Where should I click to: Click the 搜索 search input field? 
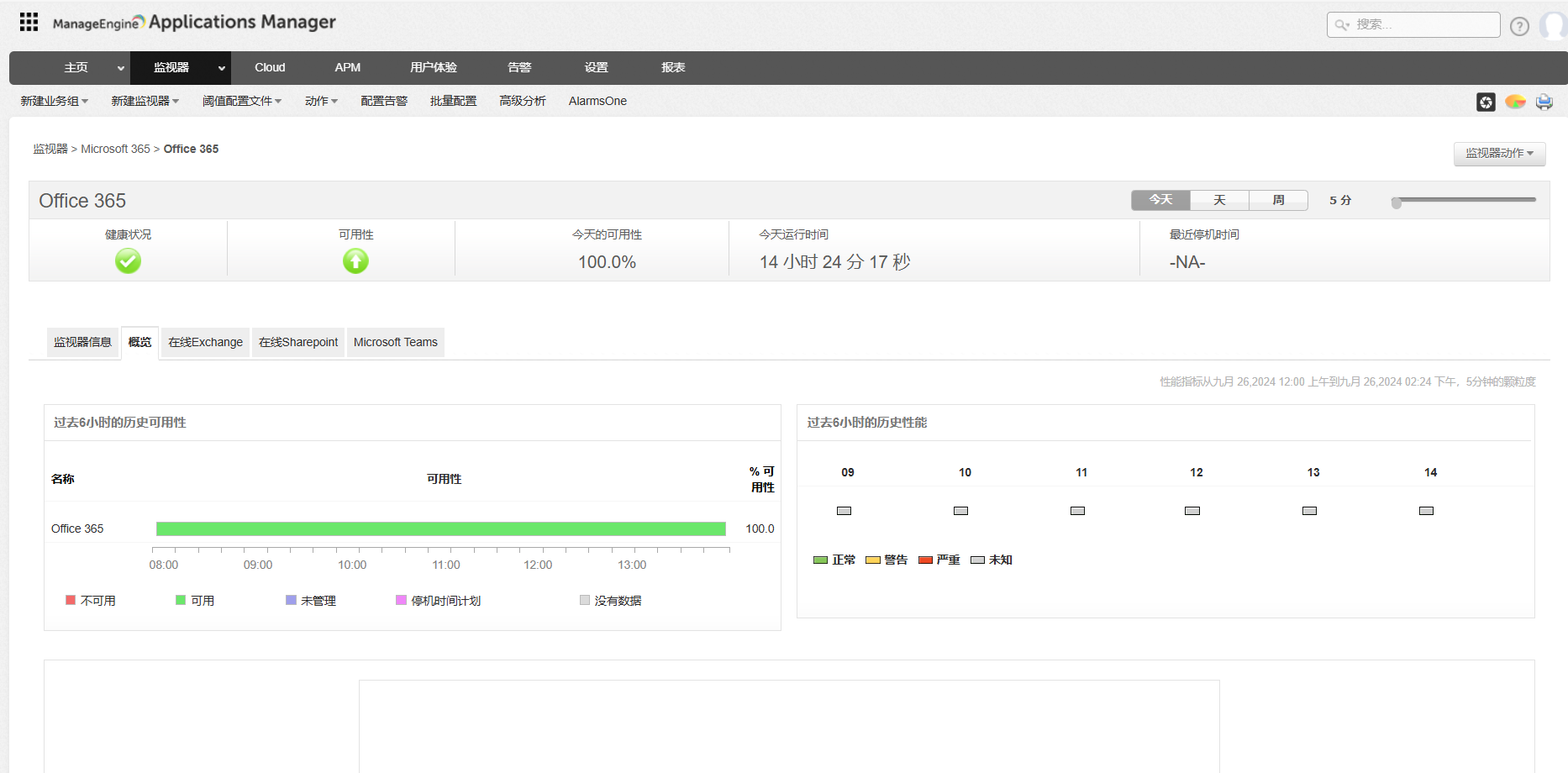pyautogui.click(x=1413, y=24)
